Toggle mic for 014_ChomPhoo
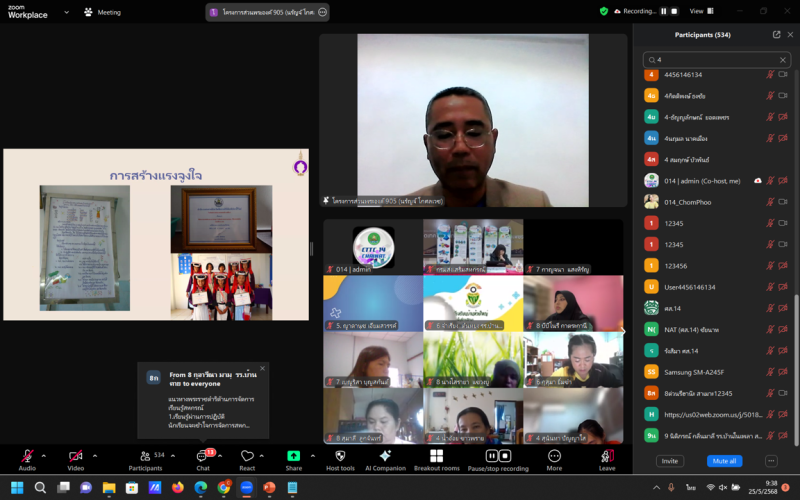 (x=770, y=202)
